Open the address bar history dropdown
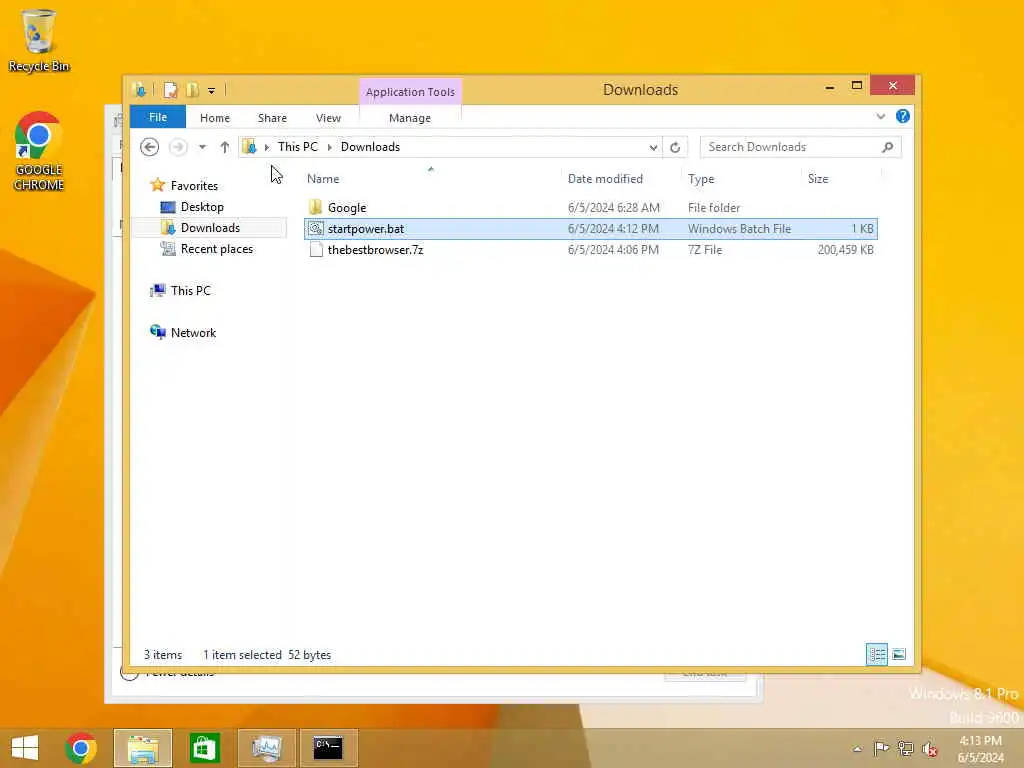Image resolution: width=1024 pixels, height=768 pixels. (653, 148)
